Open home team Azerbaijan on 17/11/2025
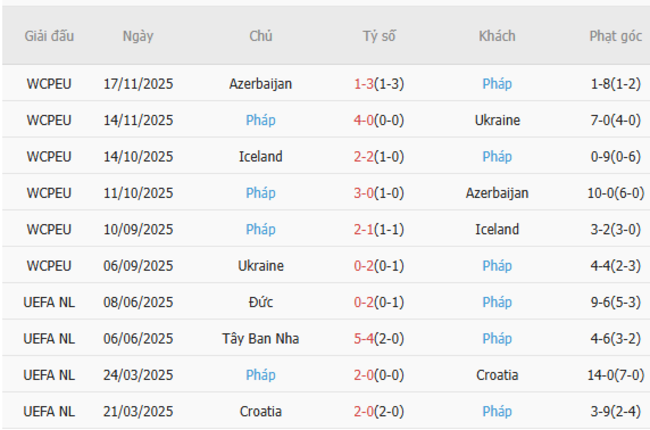650x430 pixels. pyautogui.click(x=261, y=84)
